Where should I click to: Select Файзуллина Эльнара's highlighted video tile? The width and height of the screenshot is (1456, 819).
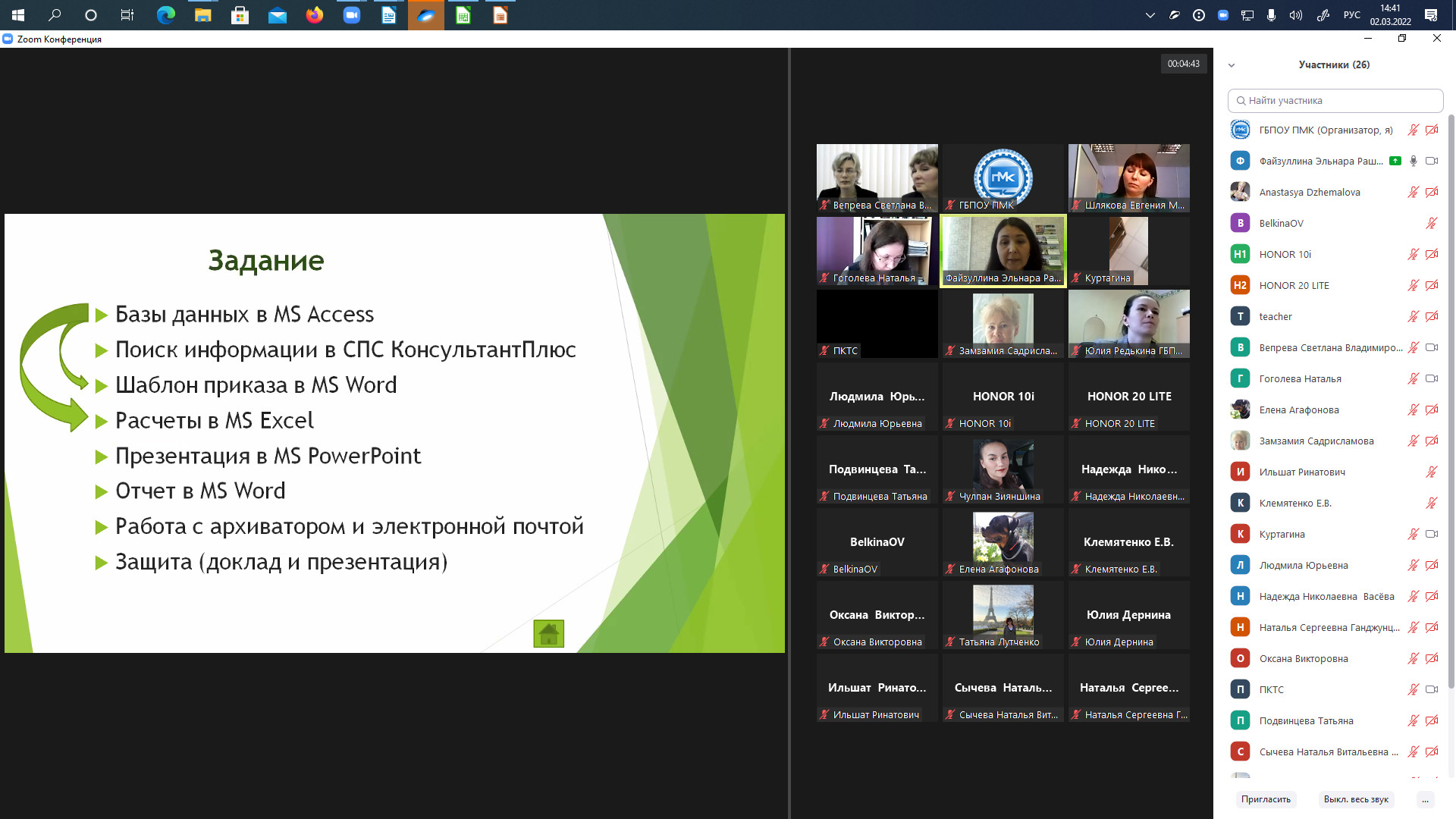tap(1003, 251)
